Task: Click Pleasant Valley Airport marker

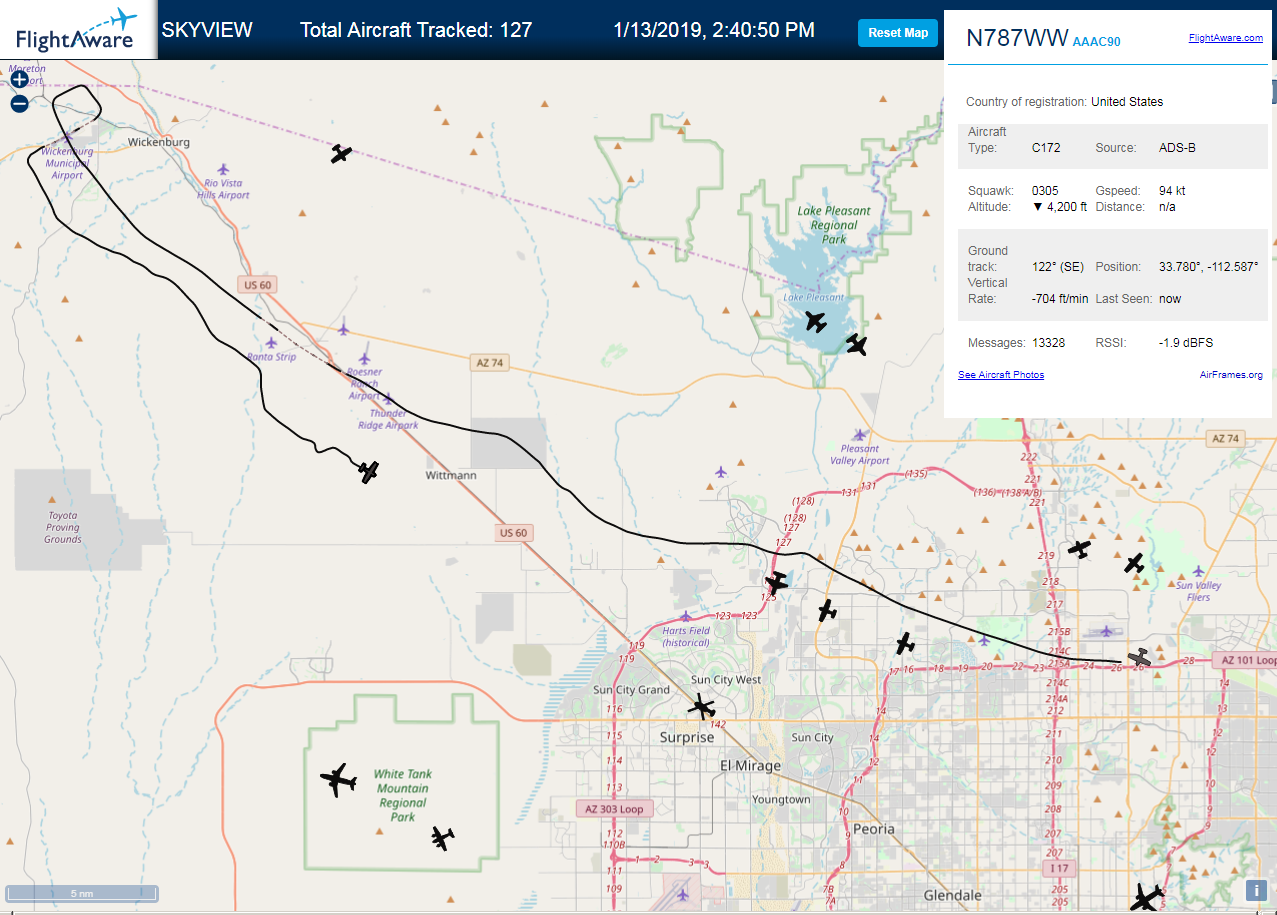Action: 859,435
